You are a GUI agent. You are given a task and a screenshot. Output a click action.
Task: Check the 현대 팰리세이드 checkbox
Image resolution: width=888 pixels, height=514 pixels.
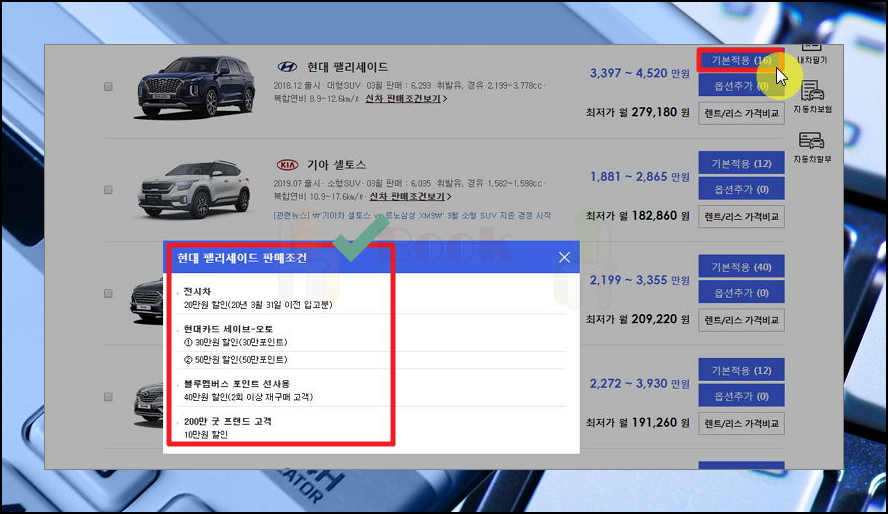(x=108, y=87)
